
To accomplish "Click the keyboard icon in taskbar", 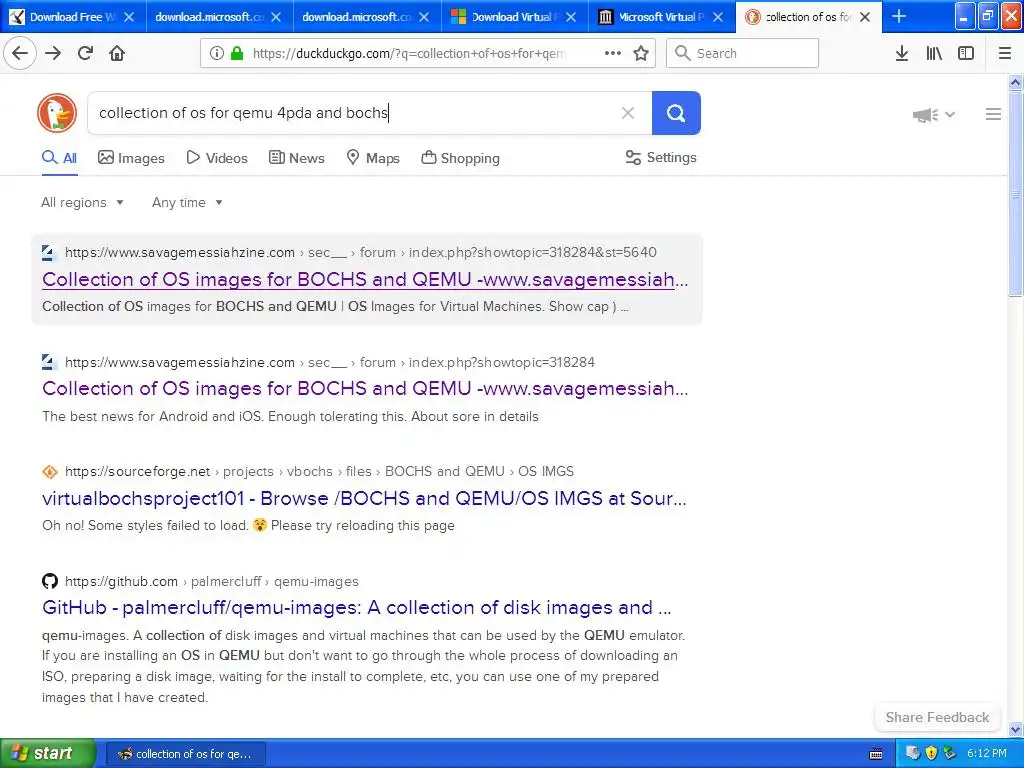I will point(876,754).
